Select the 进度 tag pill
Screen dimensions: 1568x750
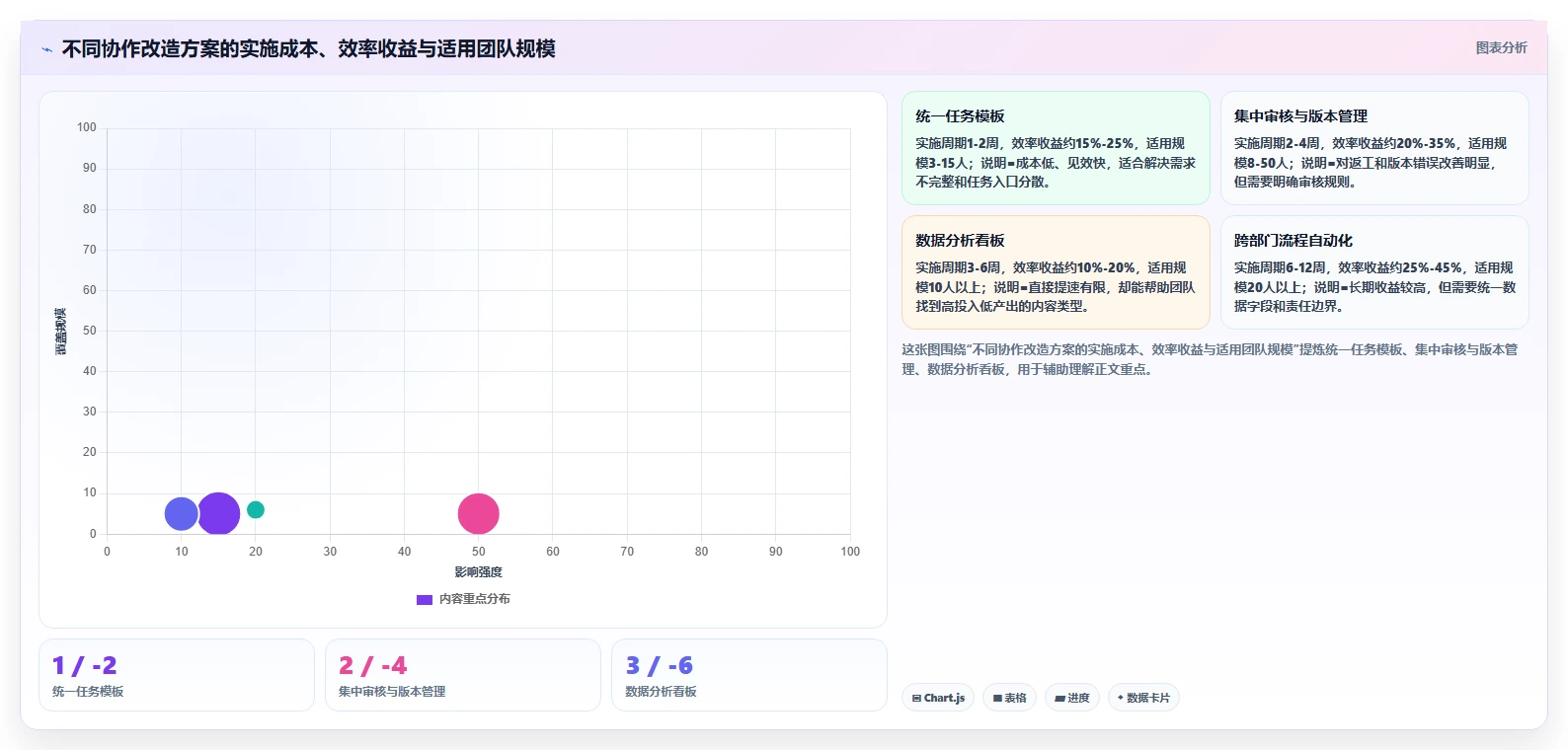point(1072,698)
